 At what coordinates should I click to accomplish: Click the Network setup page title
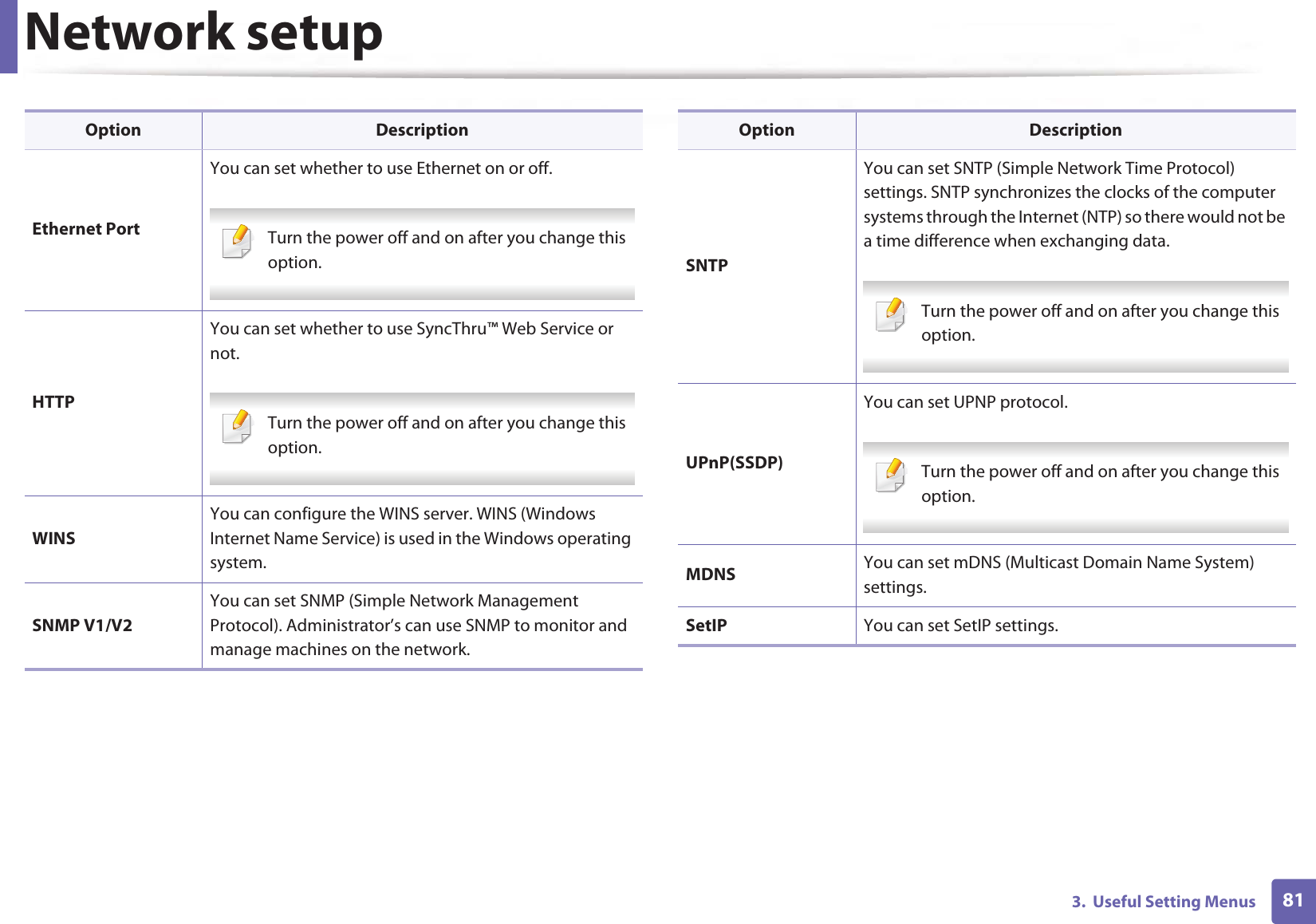click(x=204, y=33)
